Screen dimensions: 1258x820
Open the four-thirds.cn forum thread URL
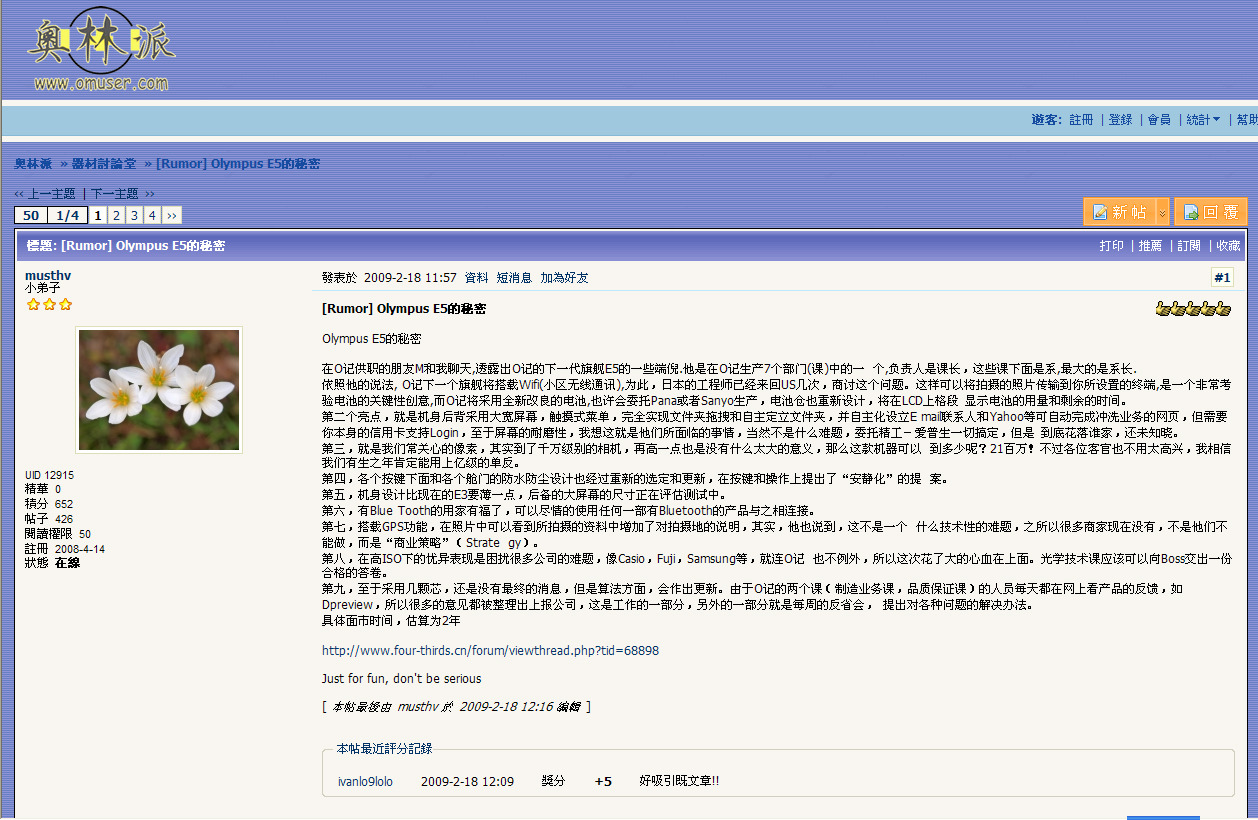coord(490,651)
